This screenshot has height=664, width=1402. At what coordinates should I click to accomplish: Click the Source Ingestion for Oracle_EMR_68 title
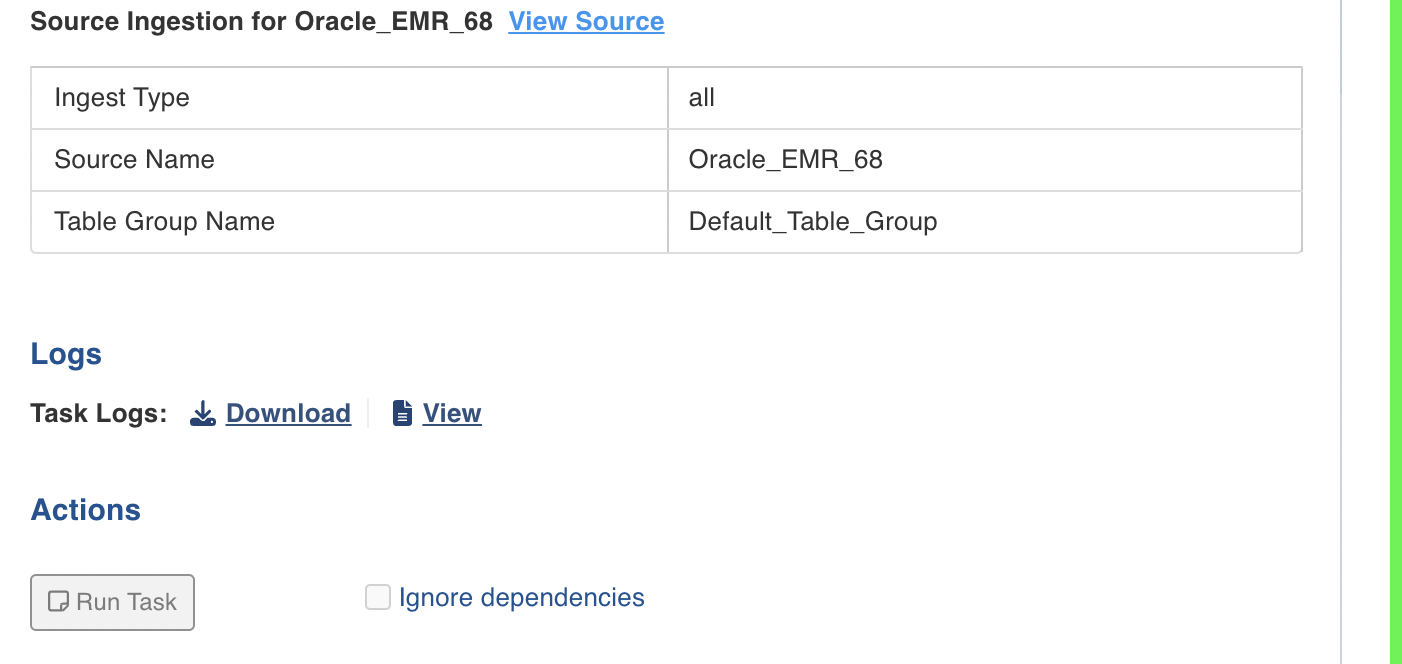click(x=262, y=21)
